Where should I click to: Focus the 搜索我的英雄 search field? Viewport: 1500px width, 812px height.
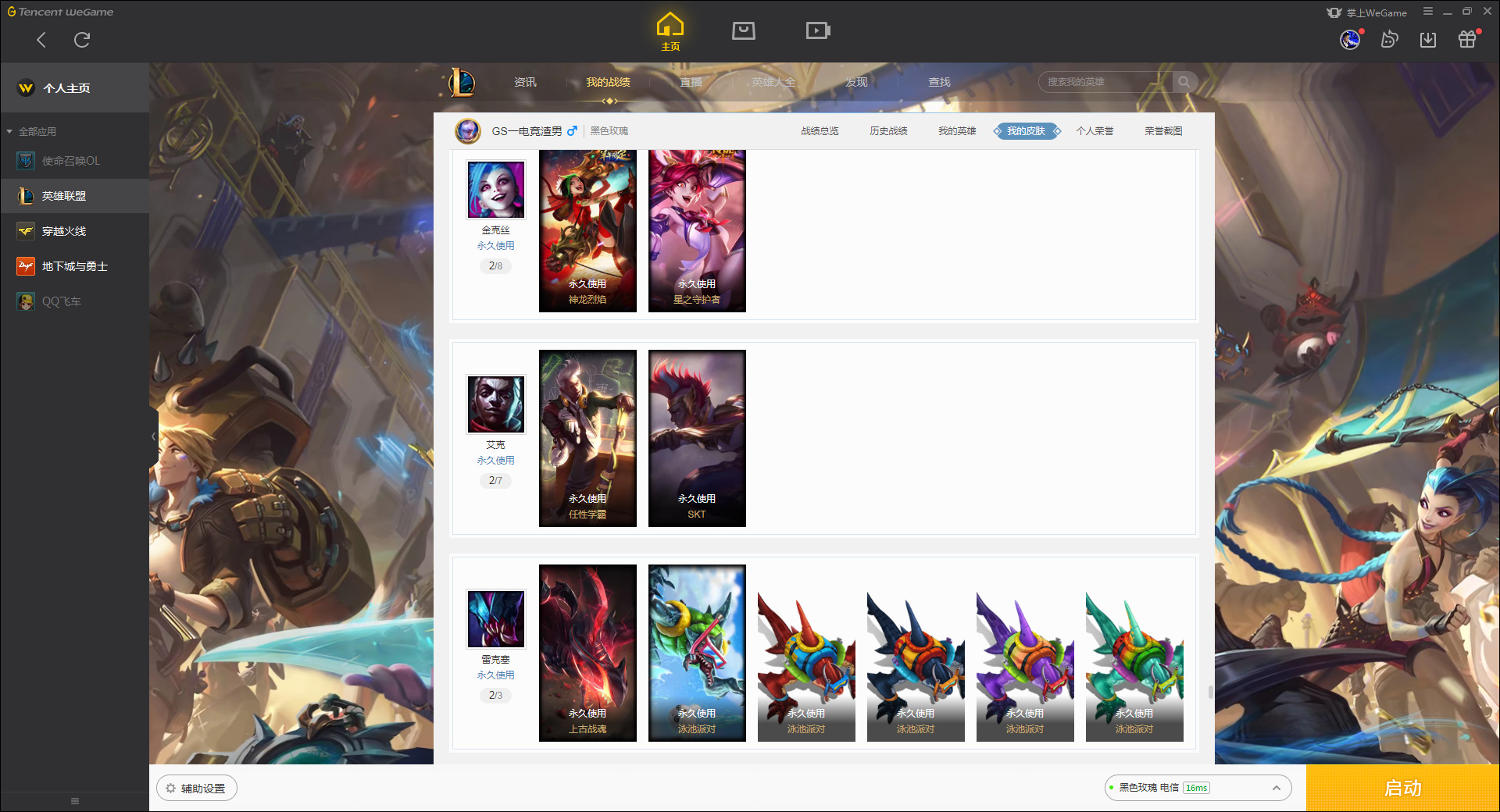tap(1105, 82)
